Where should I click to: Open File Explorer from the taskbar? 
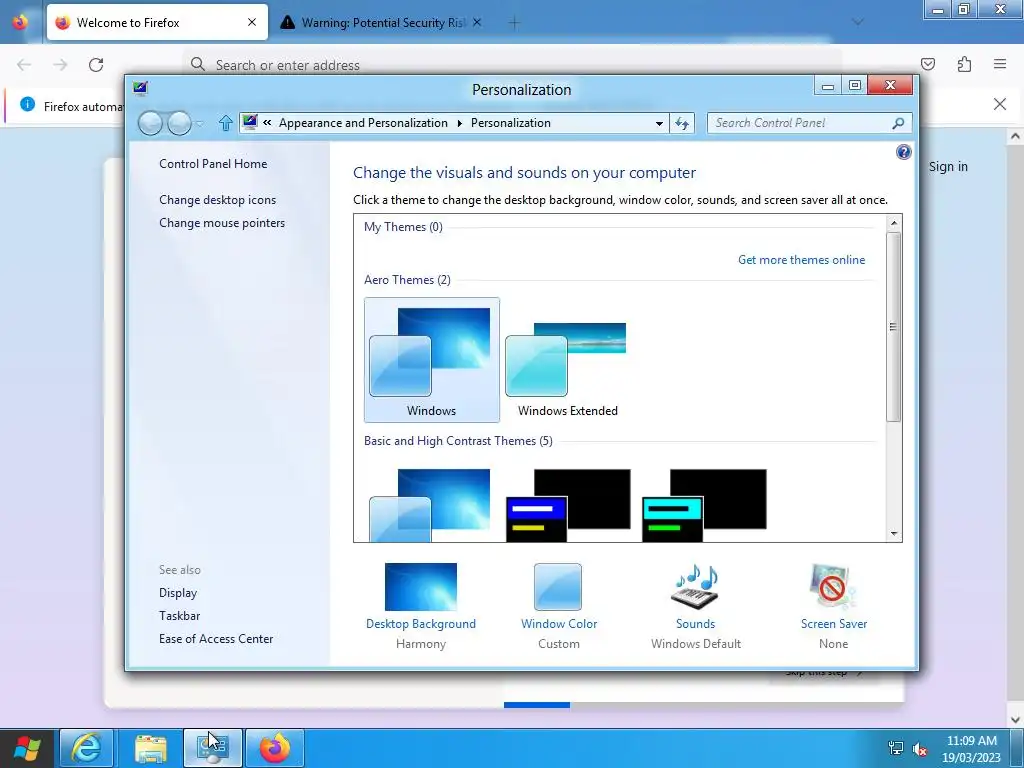151,748
